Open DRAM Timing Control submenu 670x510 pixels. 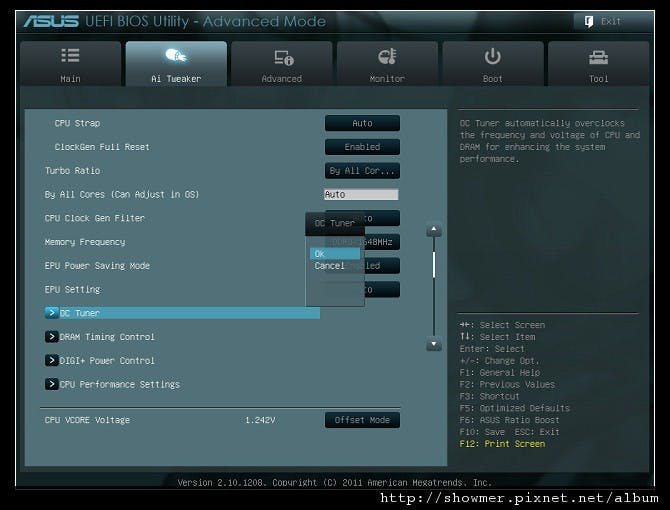coord(107,337)
